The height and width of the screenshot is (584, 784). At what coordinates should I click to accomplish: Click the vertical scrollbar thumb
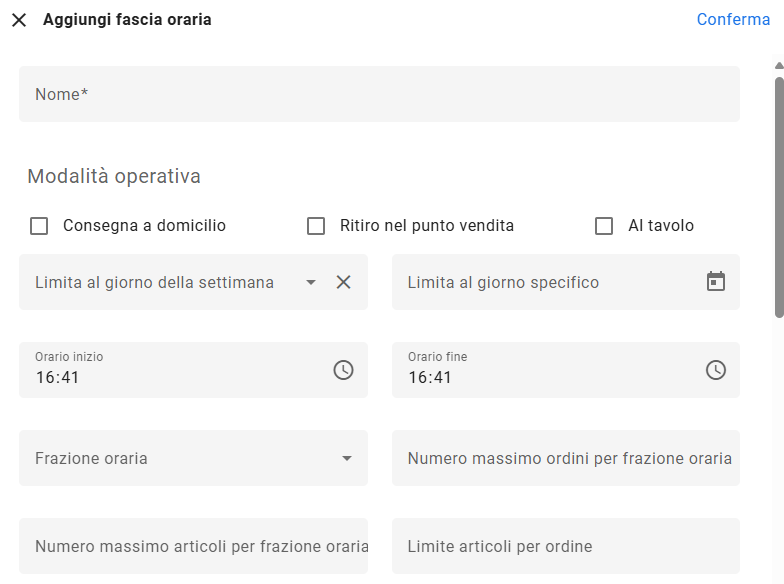click(x=779, y=198)
